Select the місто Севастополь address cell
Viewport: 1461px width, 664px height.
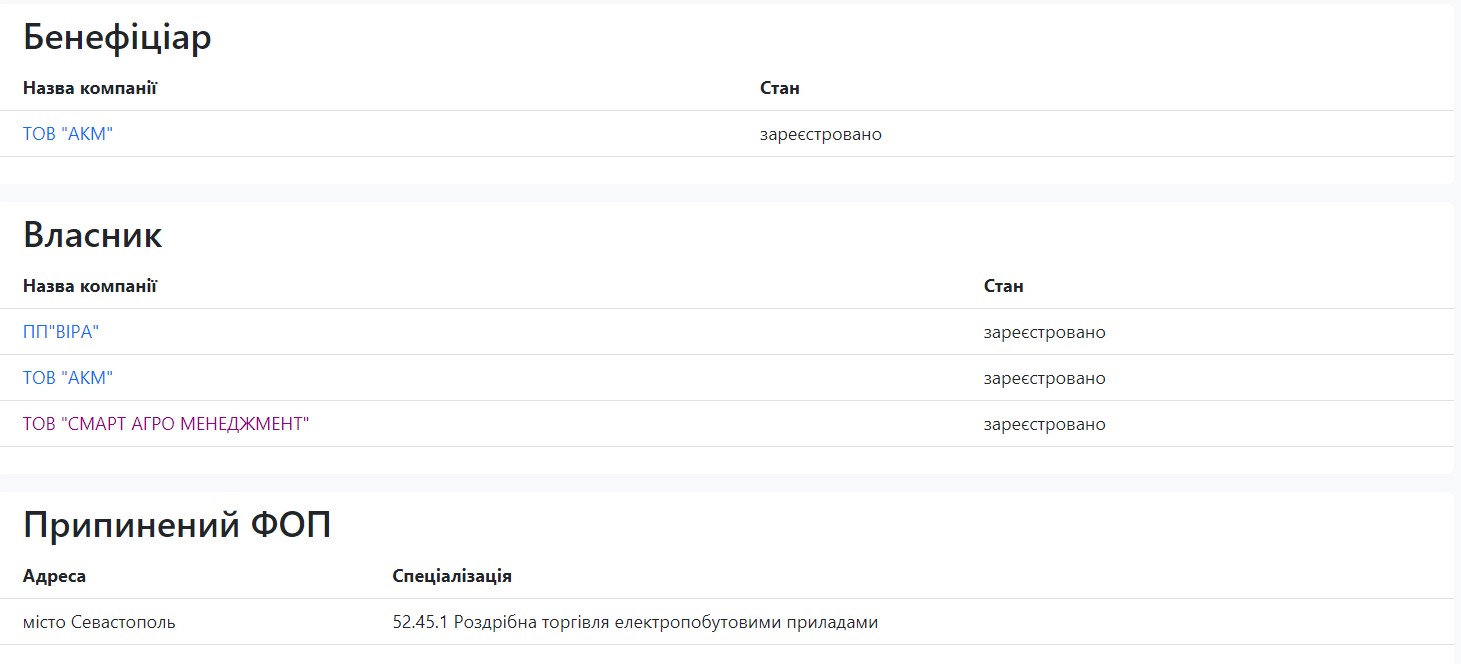click(x=99, y=622)
